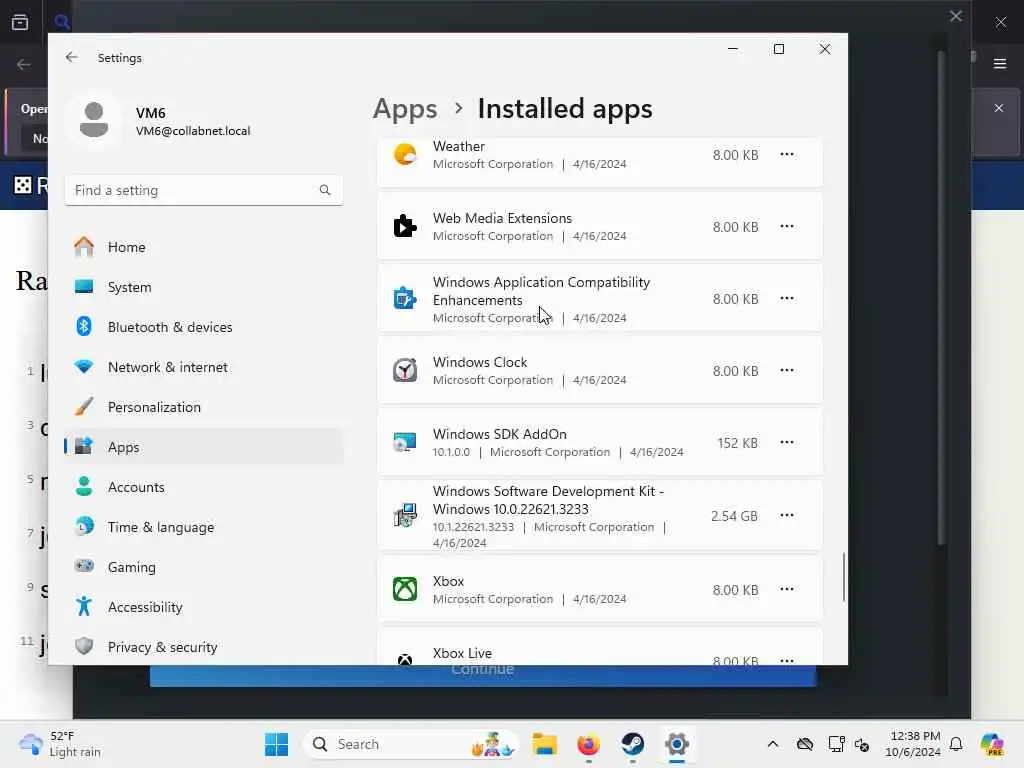Open the System settings category
Screen dimensions: 1024x768
click(204, 287)
